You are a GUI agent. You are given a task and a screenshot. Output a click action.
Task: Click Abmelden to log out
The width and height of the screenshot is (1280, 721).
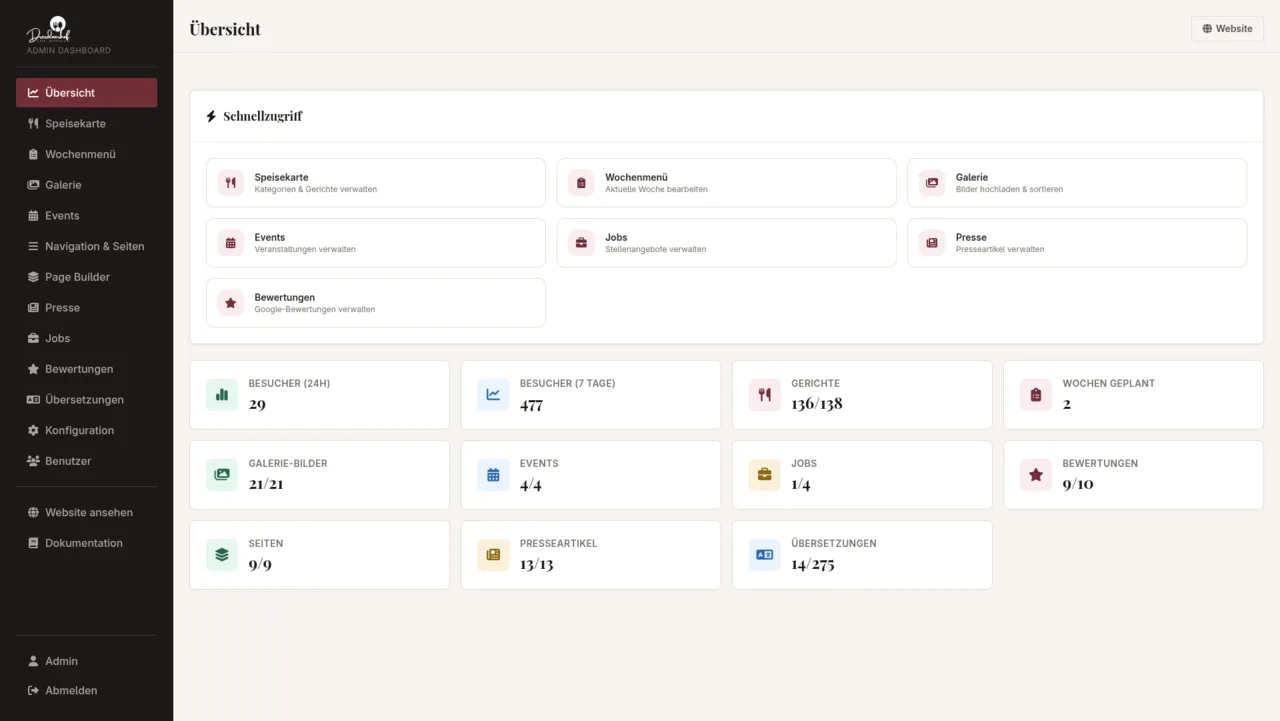86,691
